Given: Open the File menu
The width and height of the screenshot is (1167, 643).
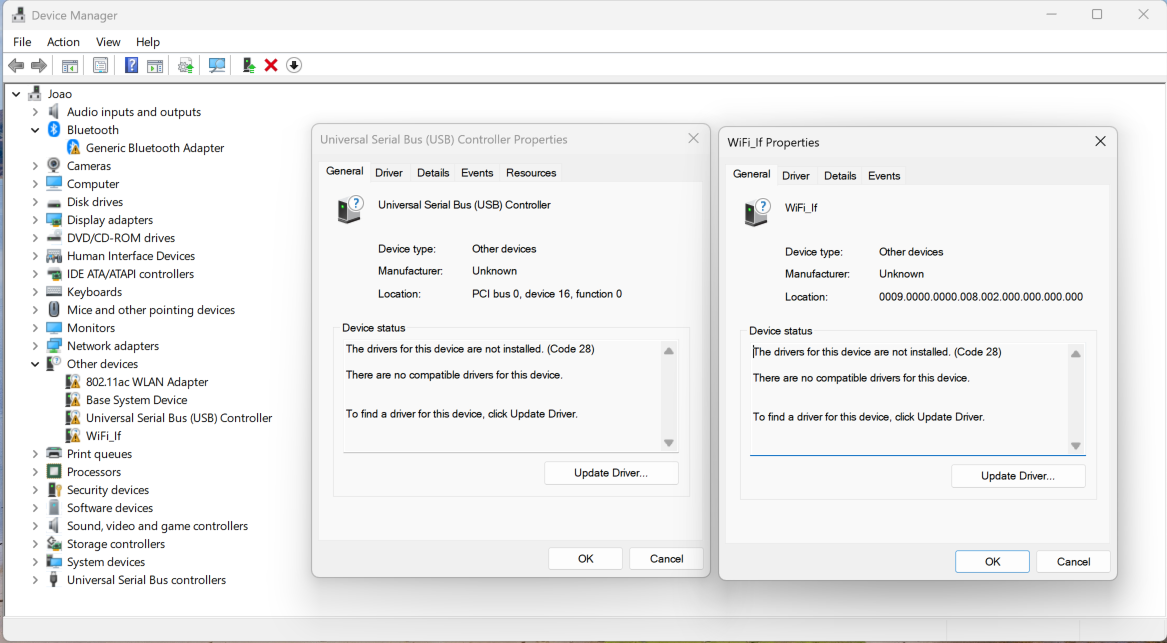Looking at the screenshot, I should (x=22, y=42).
